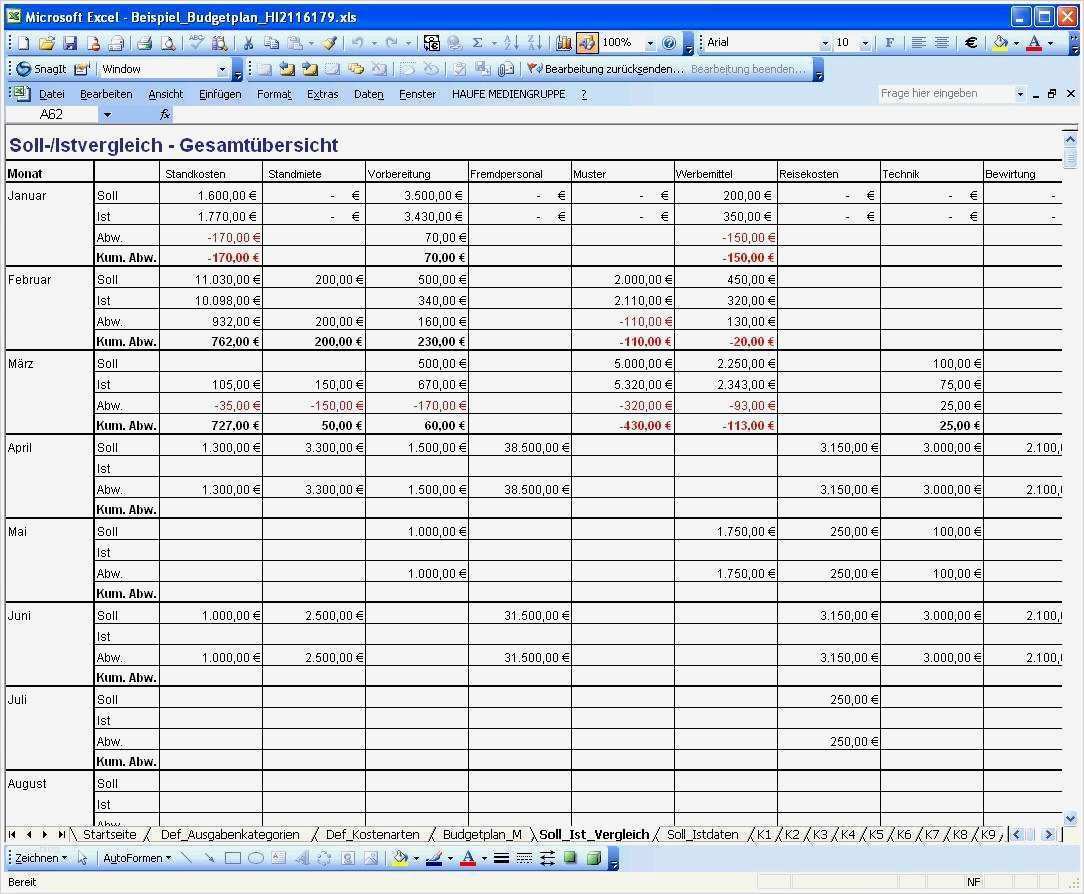1084x894 pixels.
Task: Click the insert function fx button
Action: (165, 115)
